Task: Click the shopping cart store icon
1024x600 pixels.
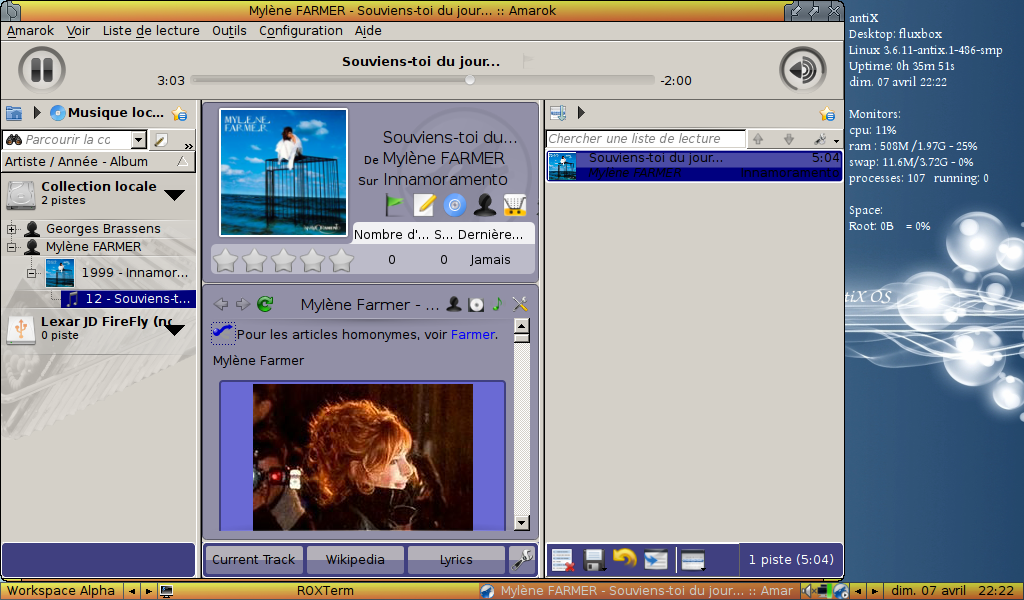Action: coord(515,205)
